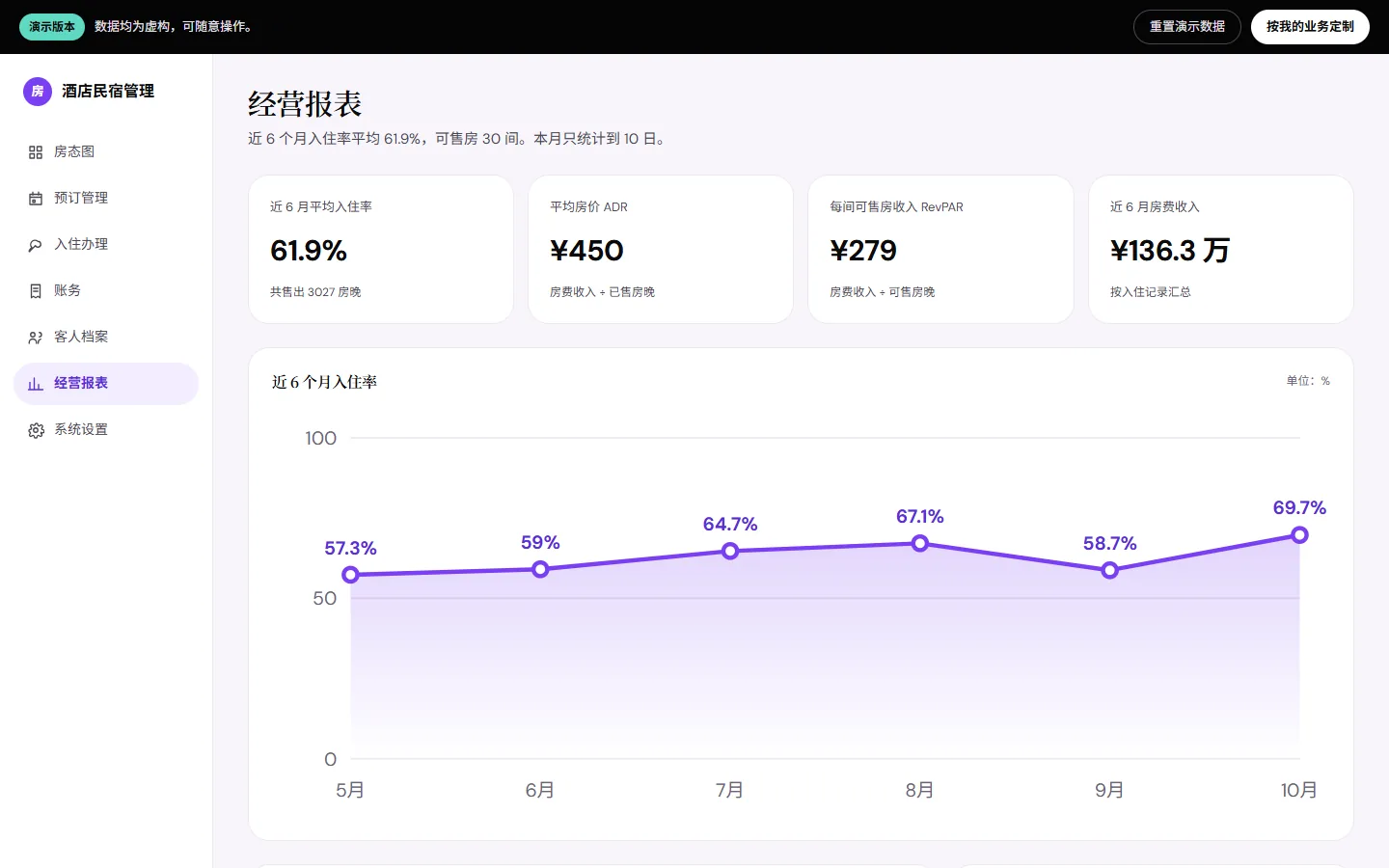Viewport: 1389px width, 868px height.
Task: Open 入住办理 from the sidebar
Action: tap(106, 245)
